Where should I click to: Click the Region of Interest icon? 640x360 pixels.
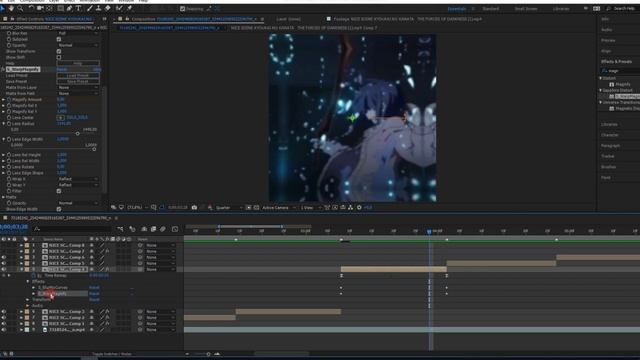pyautogui.click(x=248, y=207)
